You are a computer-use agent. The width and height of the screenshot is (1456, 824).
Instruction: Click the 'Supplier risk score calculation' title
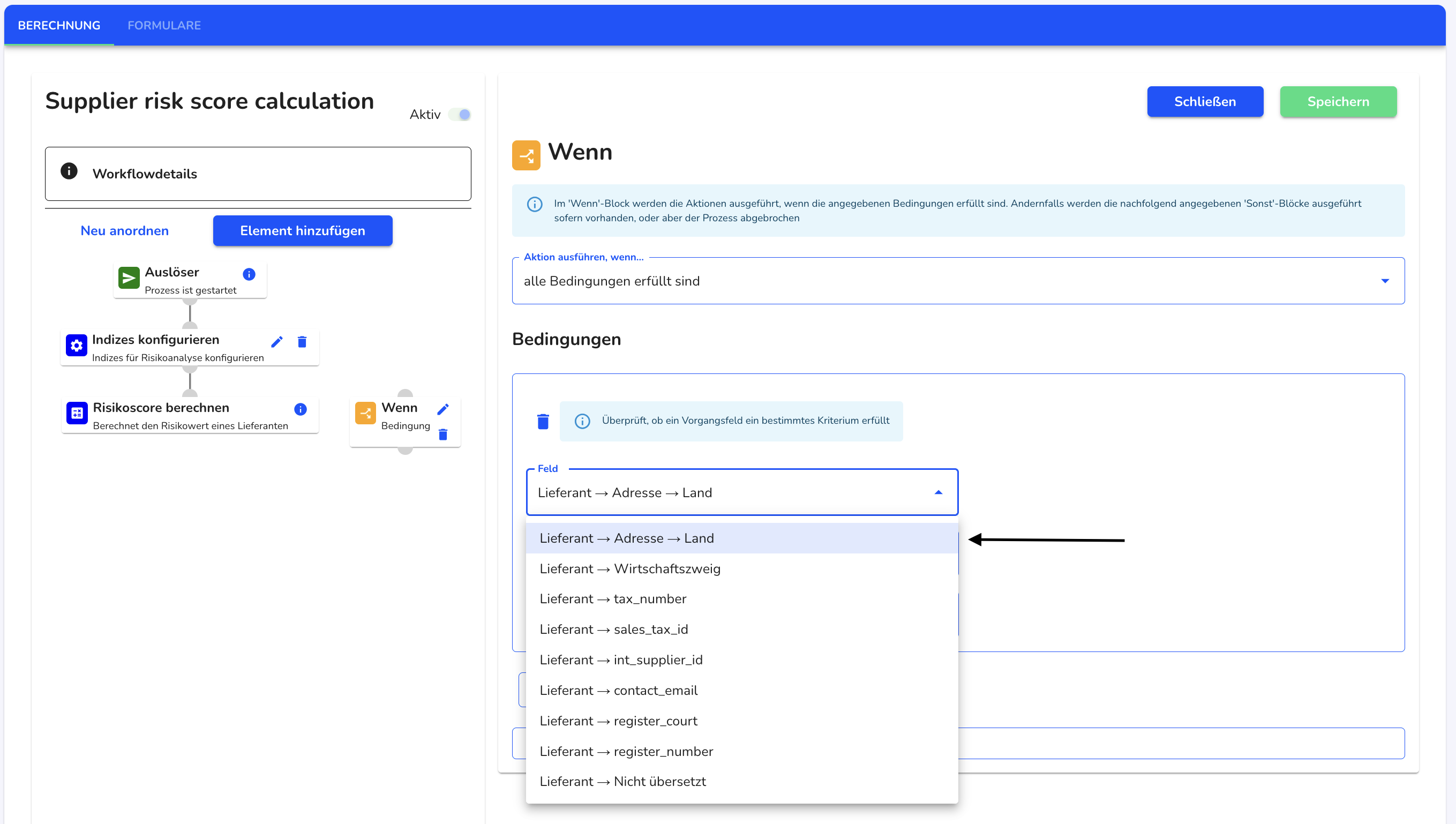(x=209, y=101)
